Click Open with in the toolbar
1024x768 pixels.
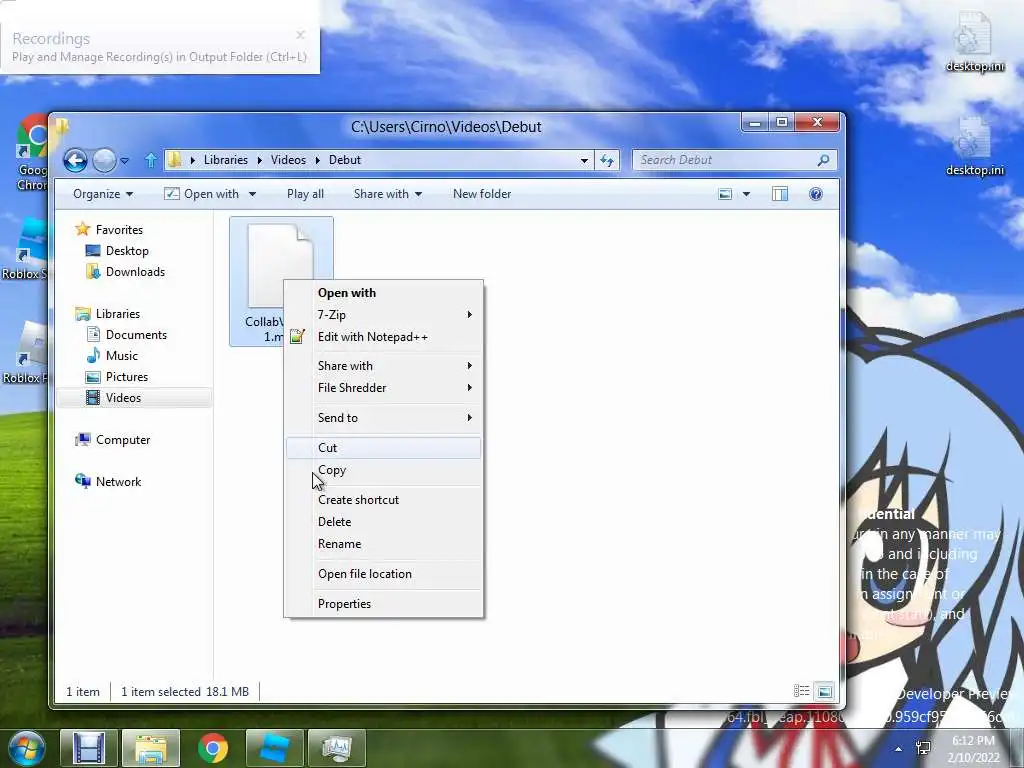[202, 194]
